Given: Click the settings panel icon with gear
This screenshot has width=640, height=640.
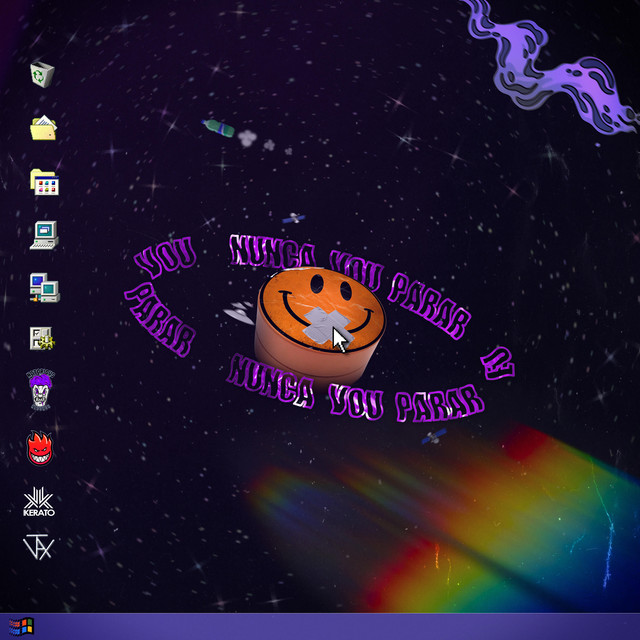Looking at the screenshot, I should (42, 338).
